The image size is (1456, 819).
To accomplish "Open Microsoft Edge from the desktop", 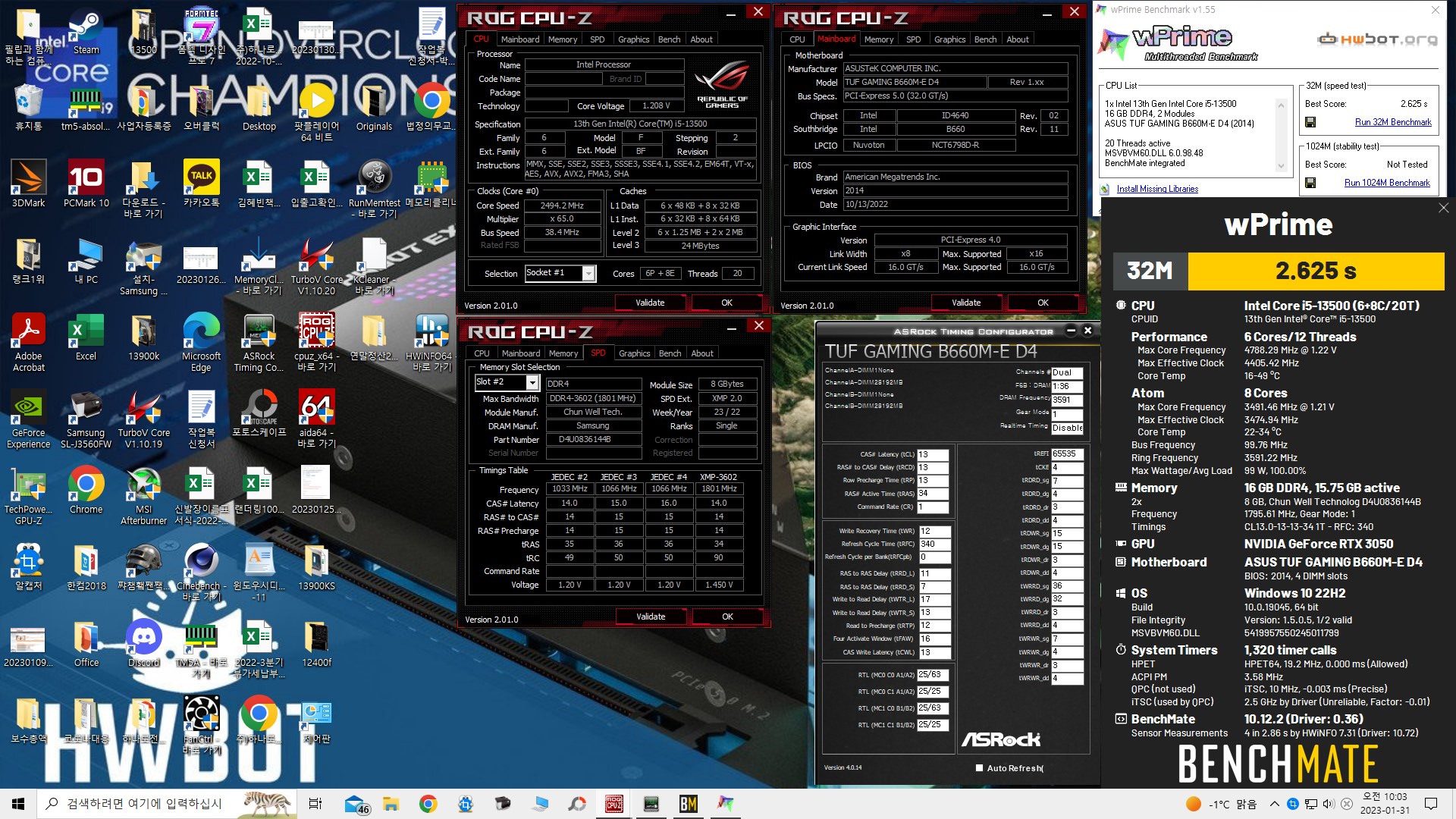I will click(201, 342).
